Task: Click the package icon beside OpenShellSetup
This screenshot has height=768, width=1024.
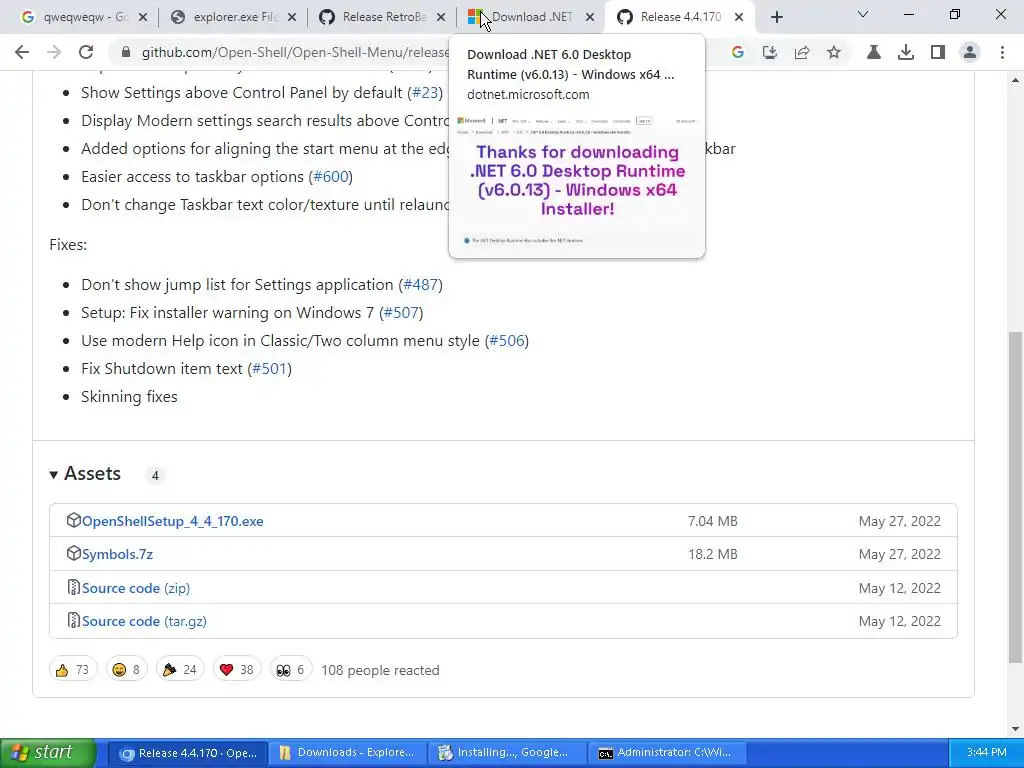Action: pyautogui.click(x=73, y=520)
